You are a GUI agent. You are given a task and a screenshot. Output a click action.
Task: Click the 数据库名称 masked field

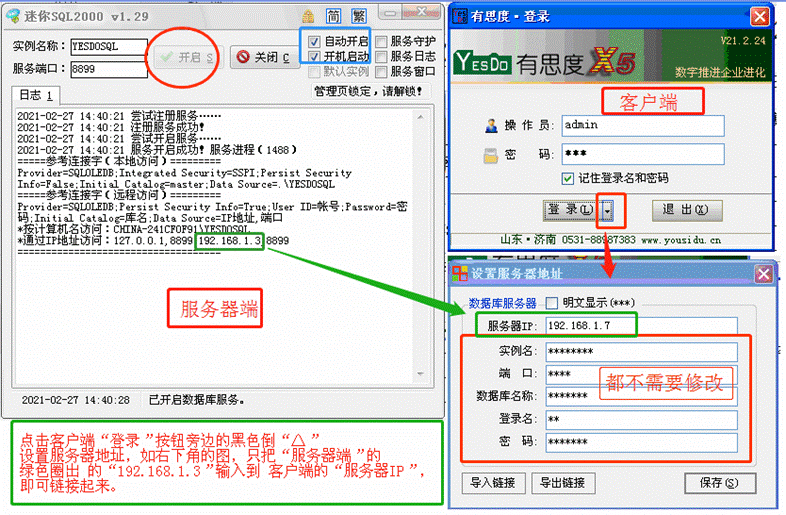coord(642,397)
